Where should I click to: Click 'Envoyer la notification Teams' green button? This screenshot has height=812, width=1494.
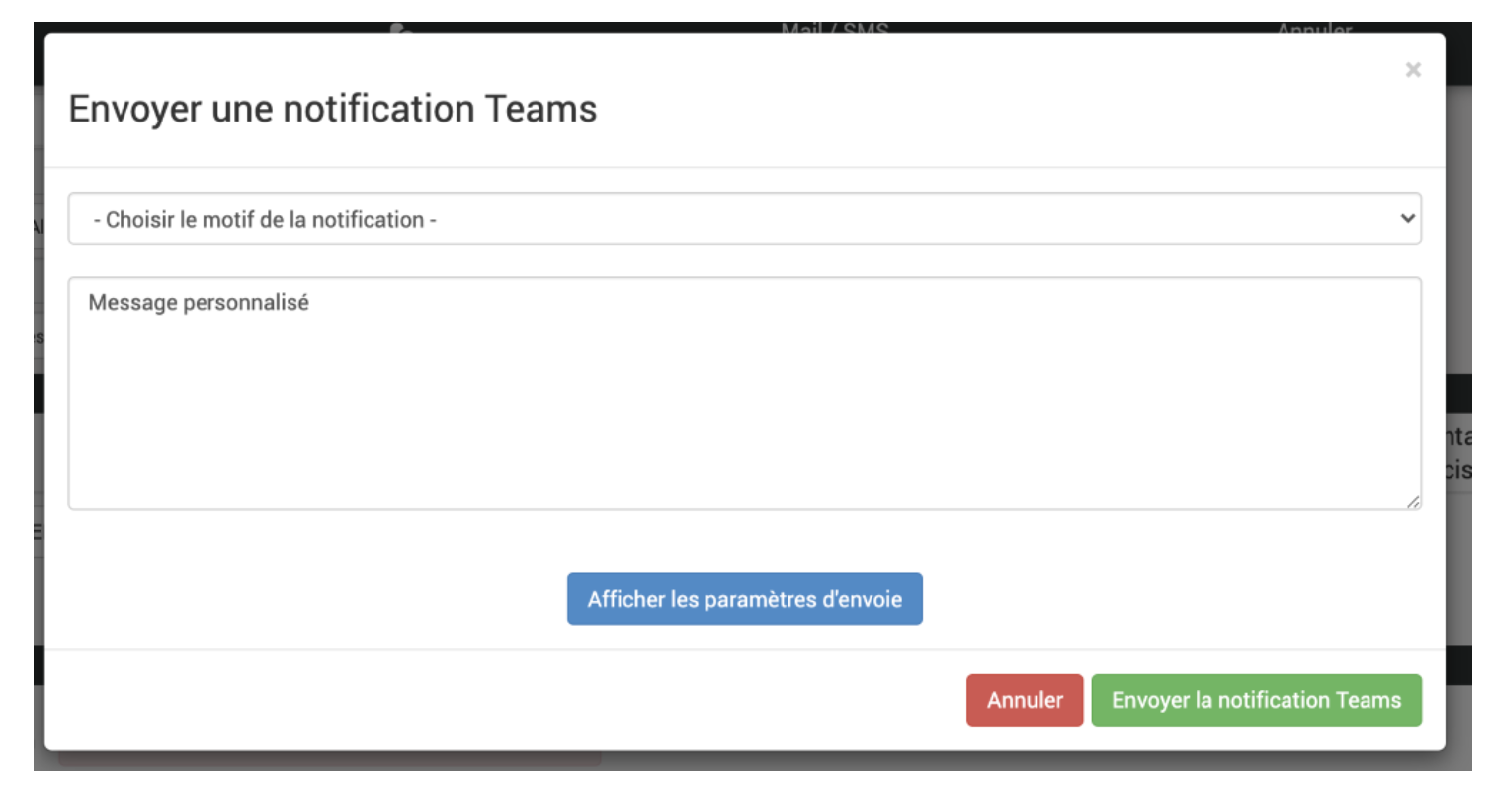click(x=1256, y=700)
